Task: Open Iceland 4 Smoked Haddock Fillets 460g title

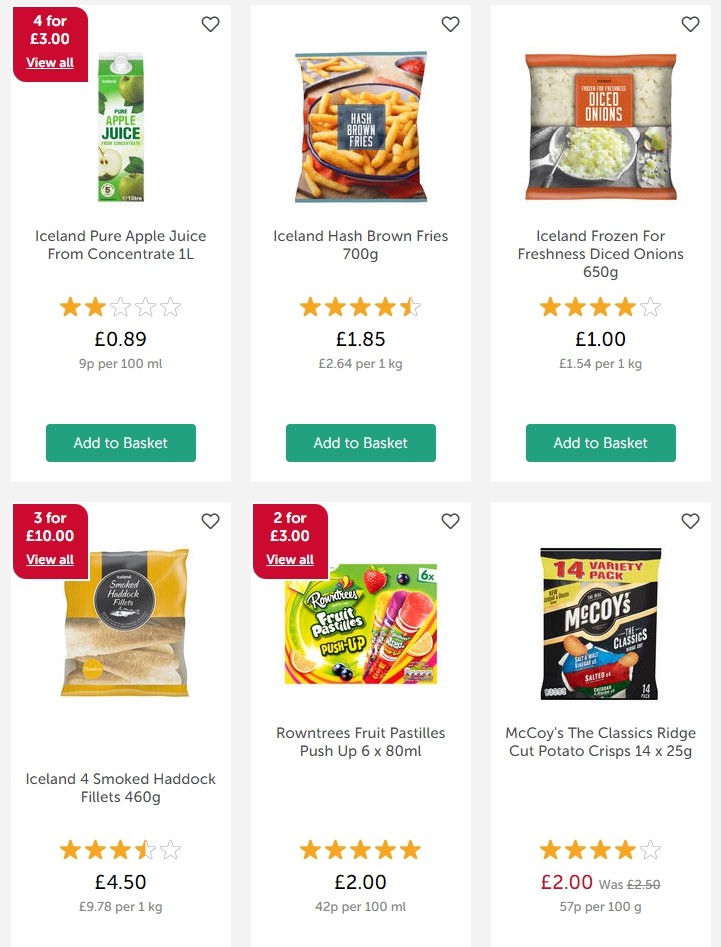Action: (x=121, y=788)
